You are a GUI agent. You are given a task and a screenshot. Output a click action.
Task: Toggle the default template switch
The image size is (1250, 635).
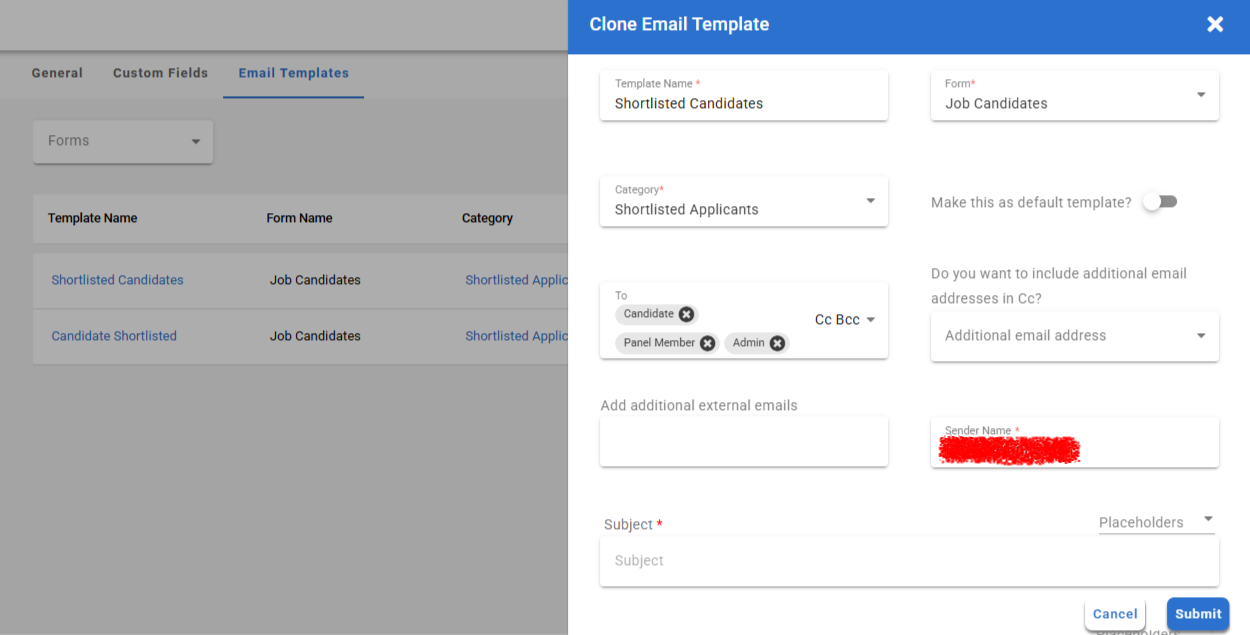(1160, 202)
